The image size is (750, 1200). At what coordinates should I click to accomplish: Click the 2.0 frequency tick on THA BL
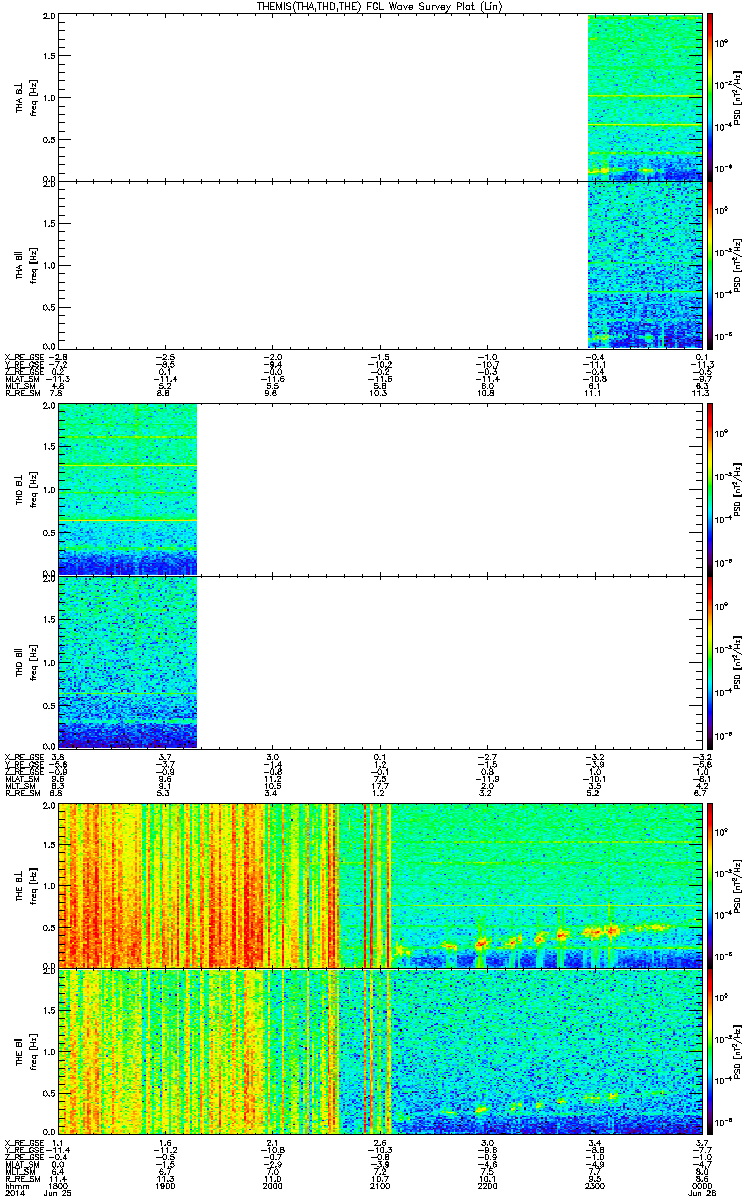[50, 17]
